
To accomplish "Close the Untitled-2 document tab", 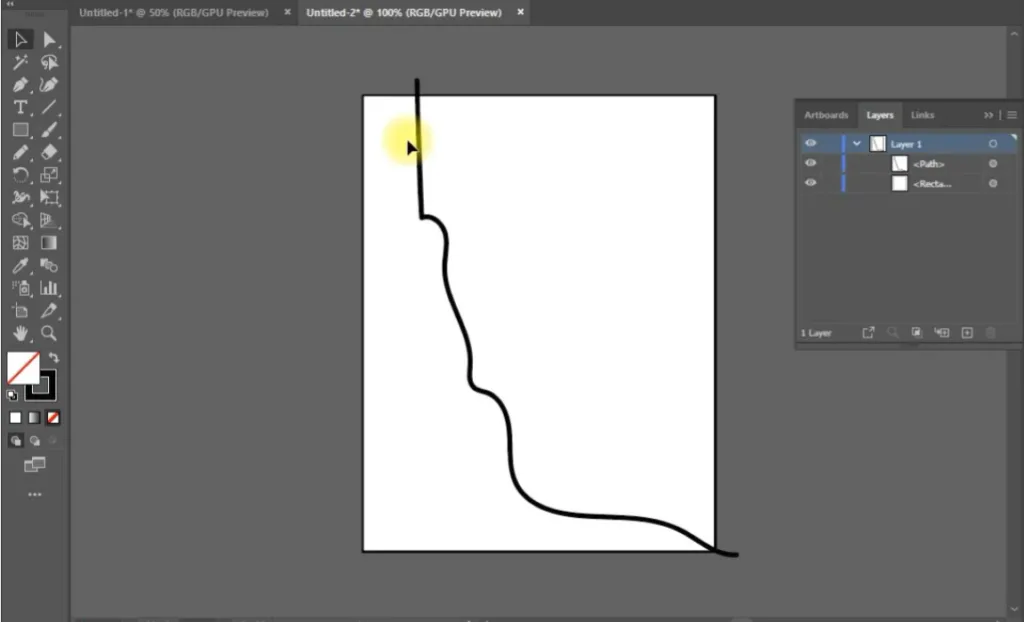I will click(x=520, y=12).
